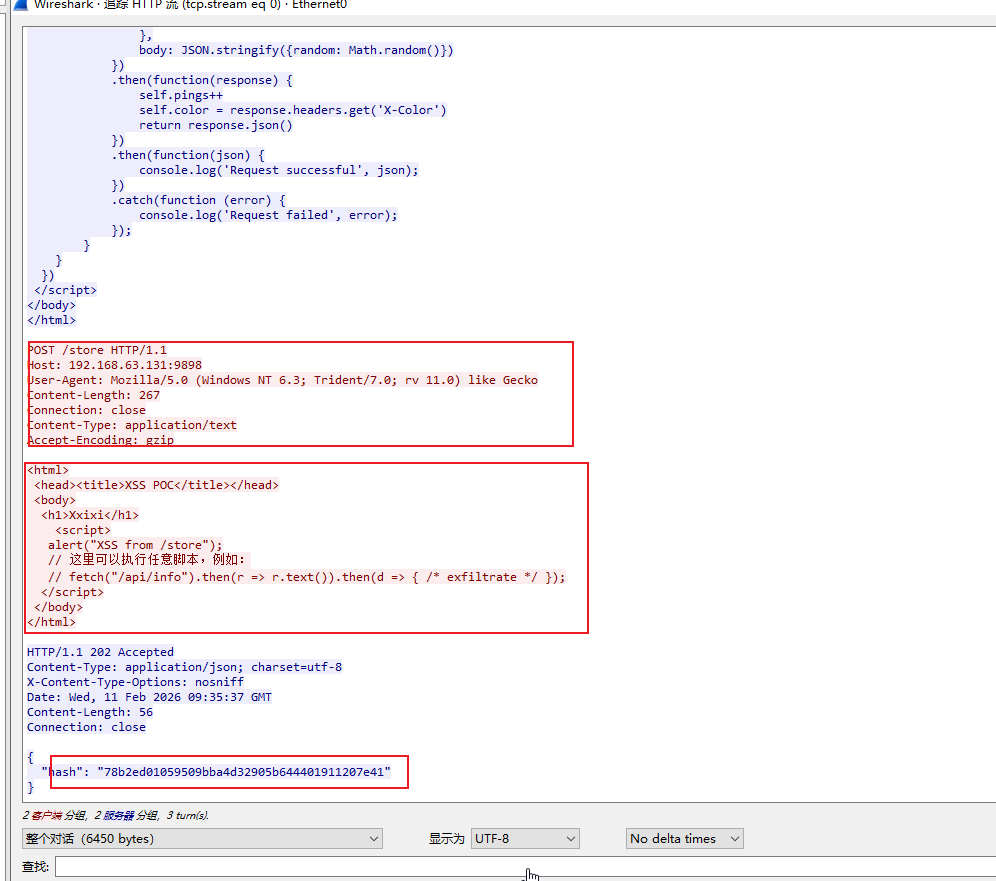996x881 pixels.
Task: Click the 'Content-Type: application/text' line
Action: coord(132,425)
